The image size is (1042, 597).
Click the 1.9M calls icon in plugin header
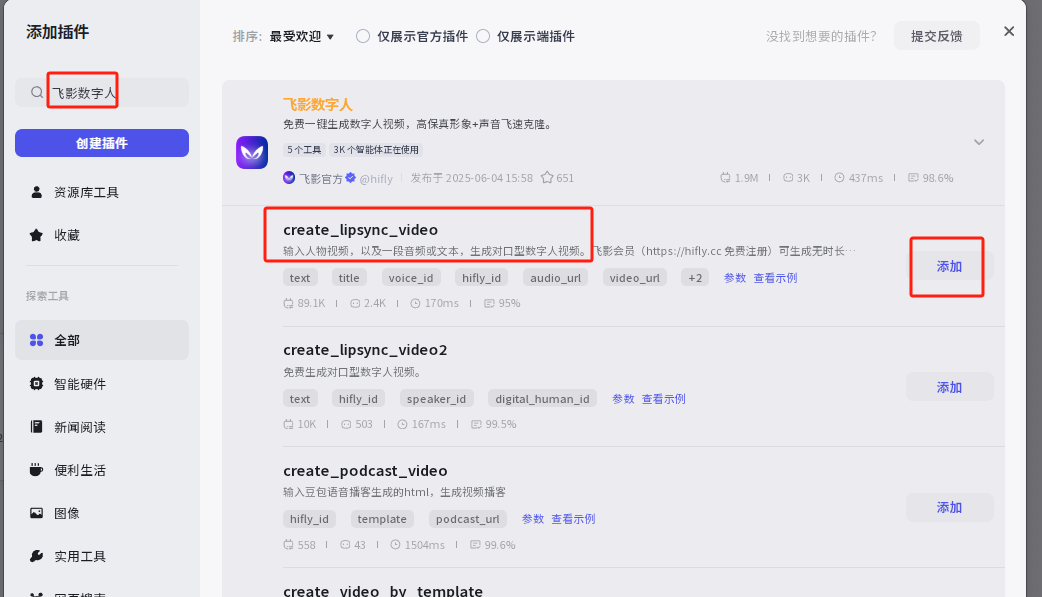click(x=725, y=178)
